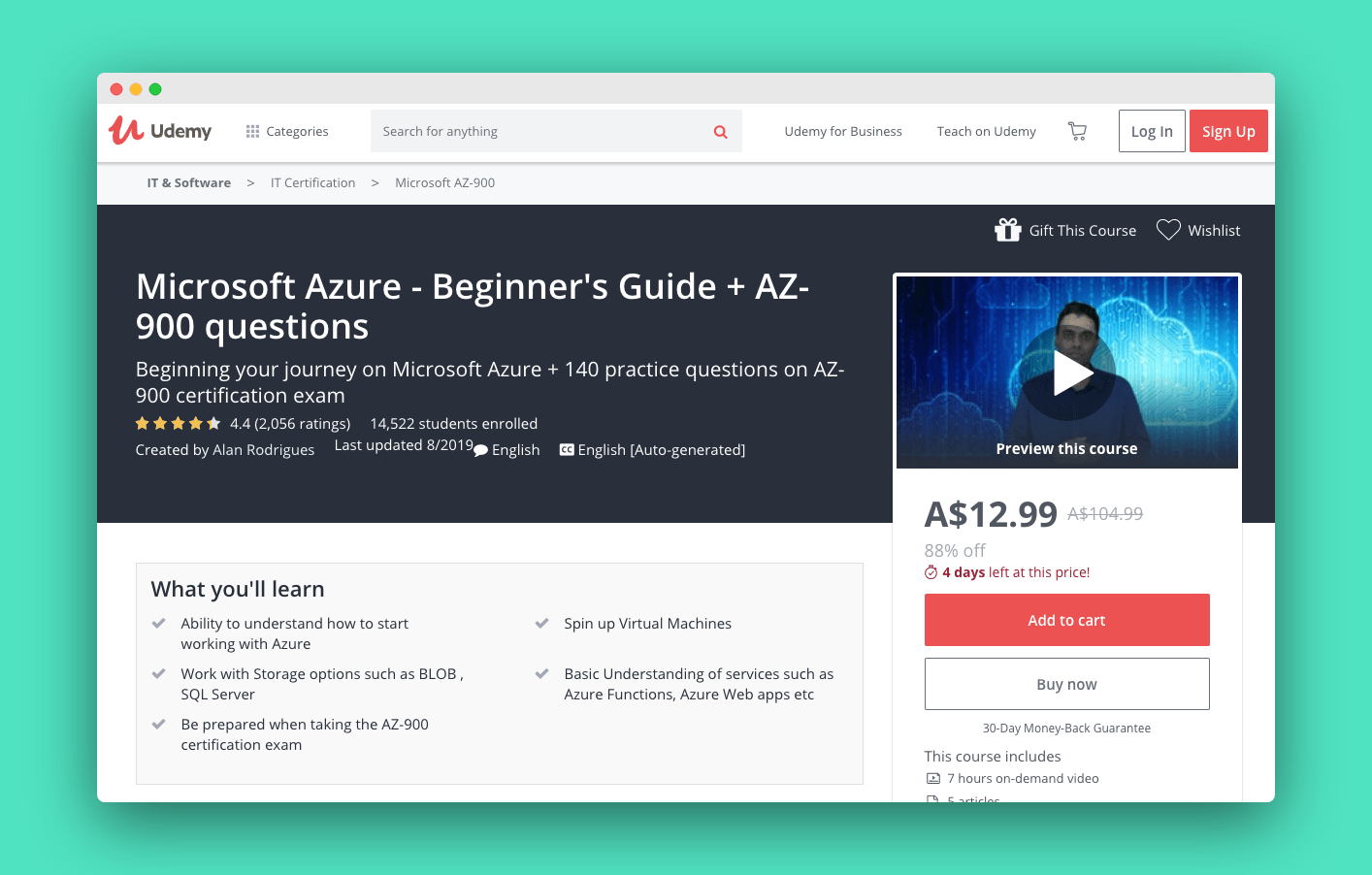Image resolution: width=1372 pixels, height=875 pixels.
Task: Click 4.4 (2,056 ratings) text
Action: pos(290,424)
